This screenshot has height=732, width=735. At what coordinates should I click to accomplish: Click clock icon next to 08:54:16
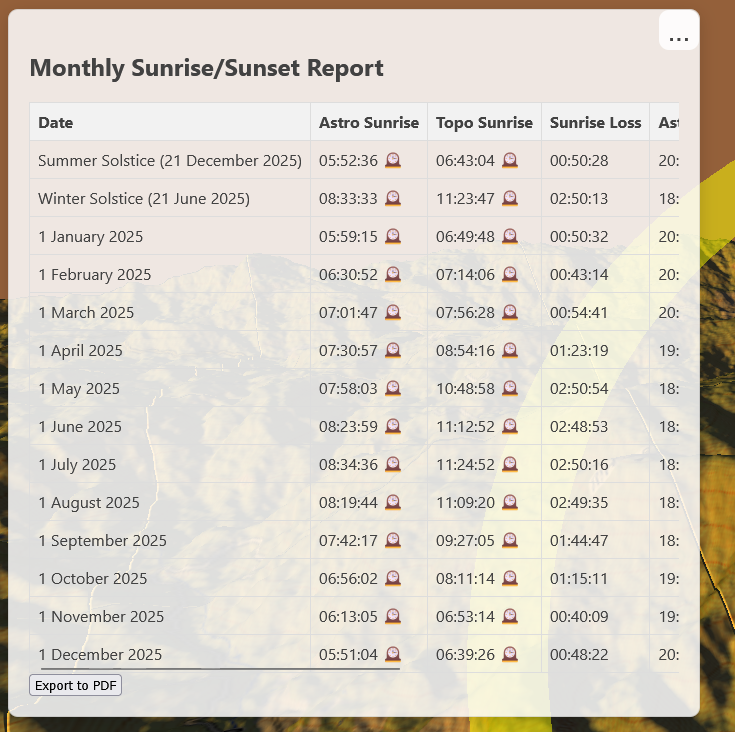point(510,350)
